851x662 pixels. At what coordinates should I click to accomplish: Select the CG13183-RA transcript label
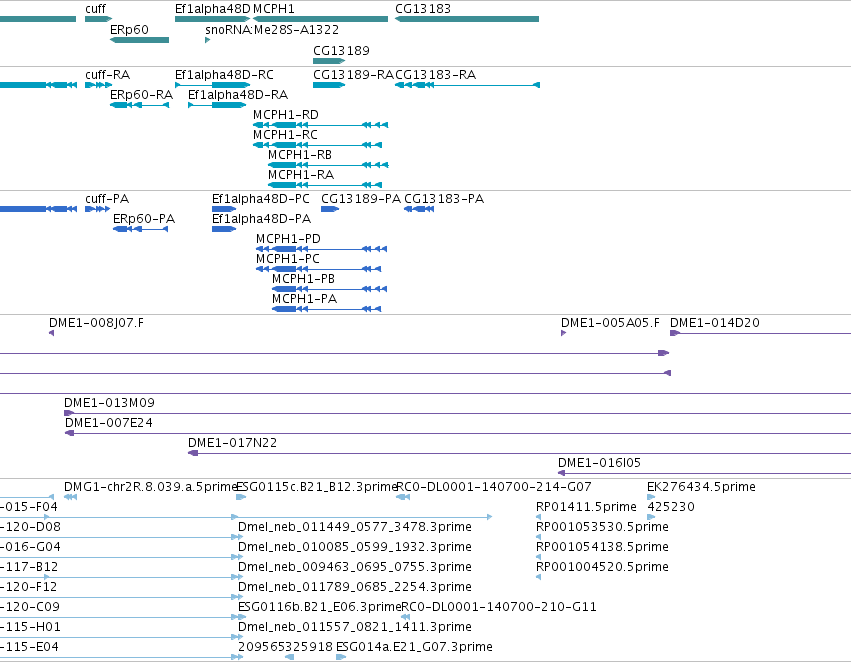[436, 74]
